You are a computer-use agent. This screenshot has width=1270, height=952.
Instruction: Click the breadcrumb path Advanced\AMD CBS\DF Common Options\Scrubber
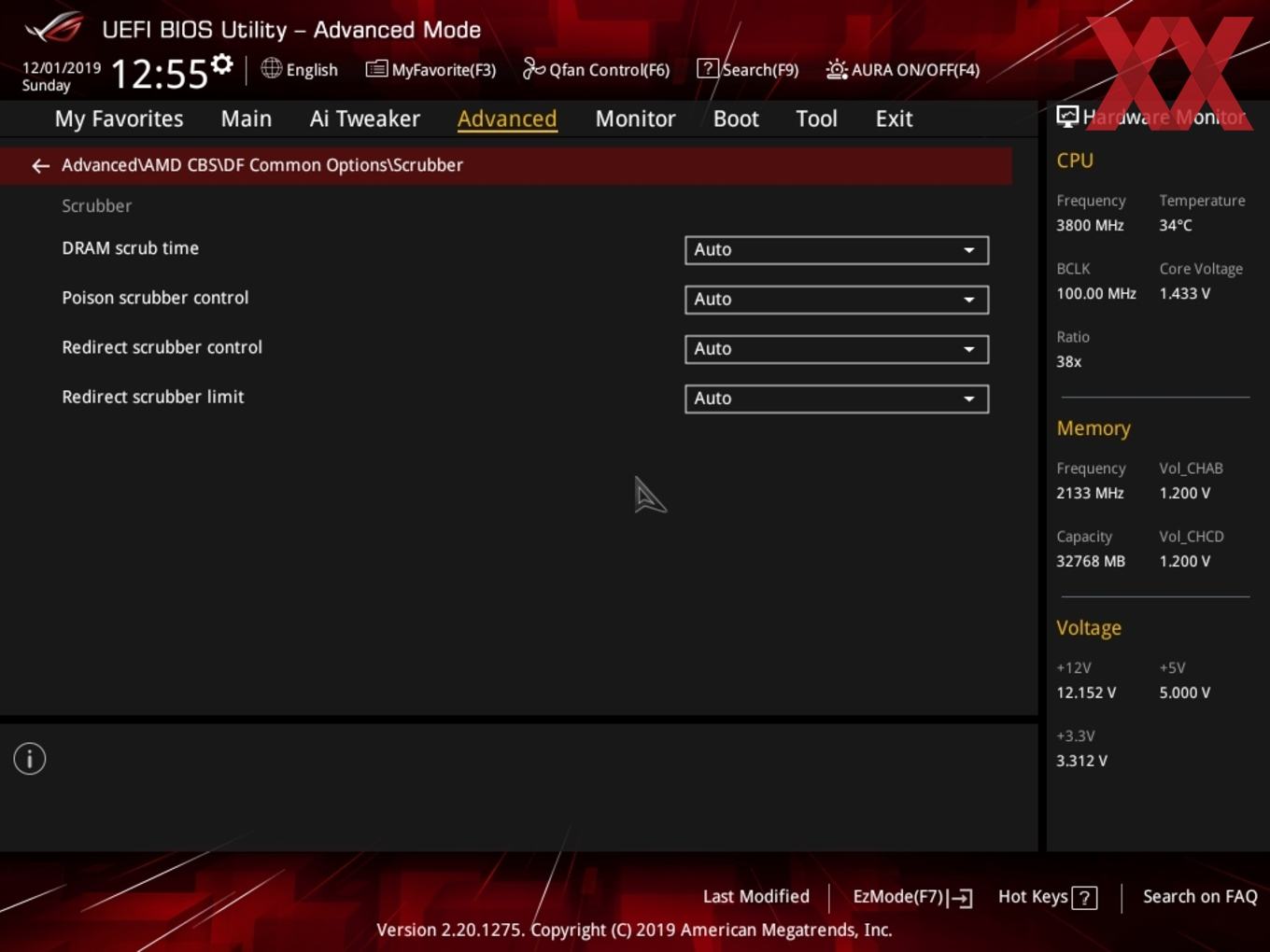point(262,165)
